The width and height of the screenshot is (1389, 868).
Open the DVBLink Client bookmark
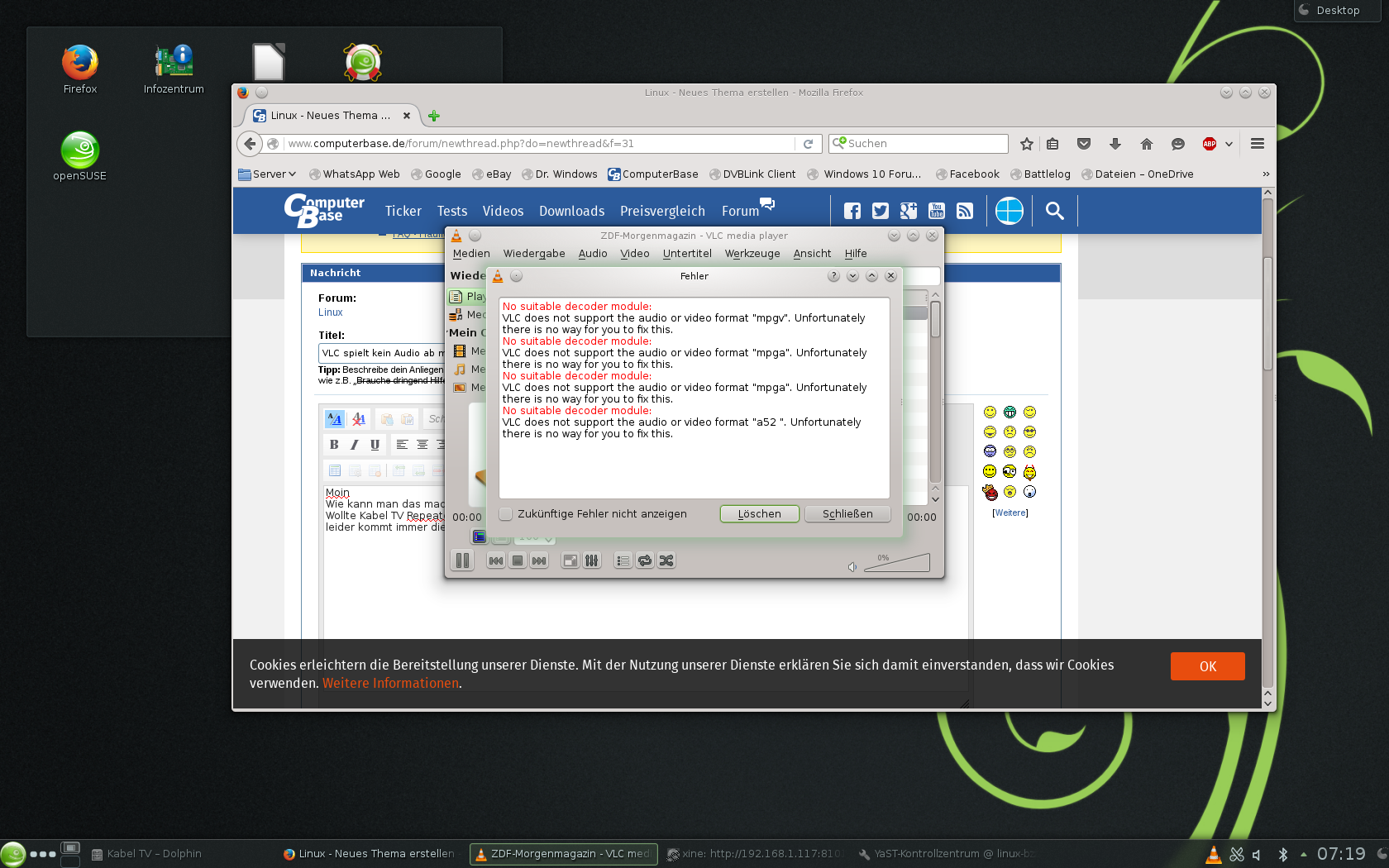click(752, 174)
